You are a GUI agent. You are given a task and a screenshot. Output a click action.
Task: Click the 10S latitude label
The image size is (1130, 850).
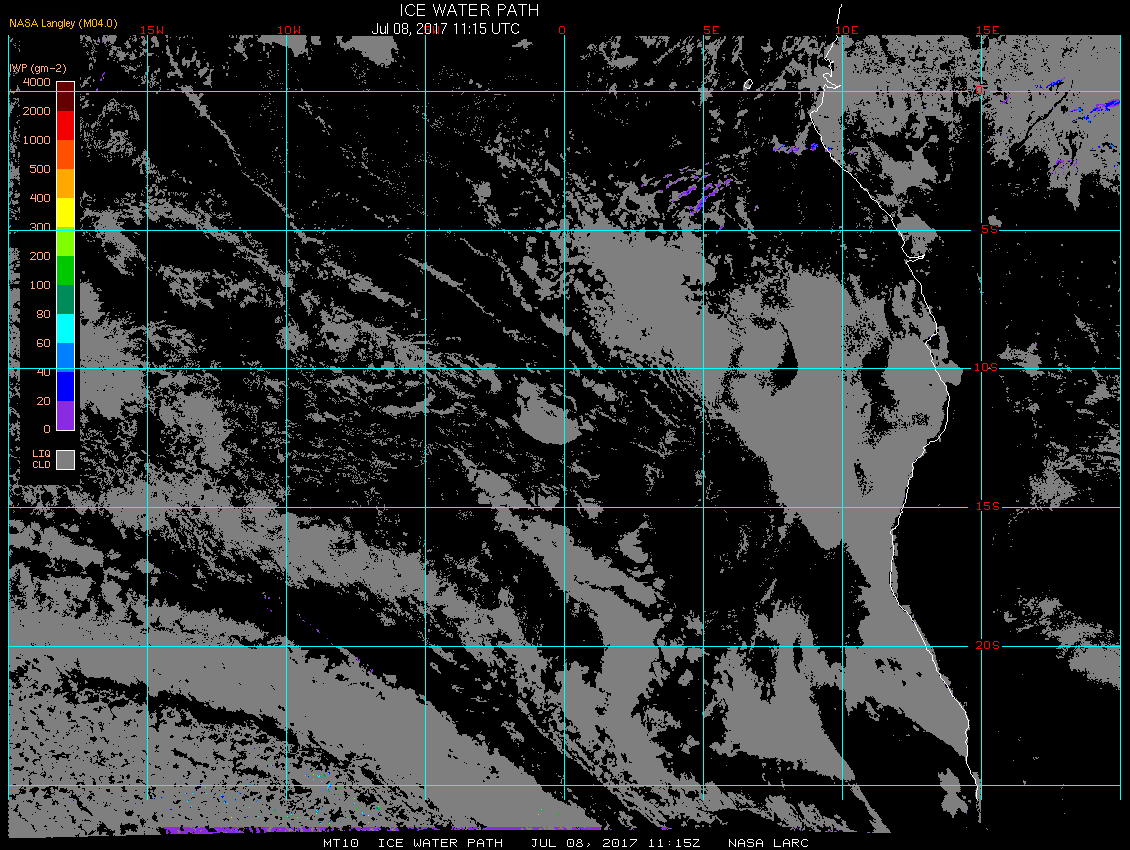click(986, 368)
